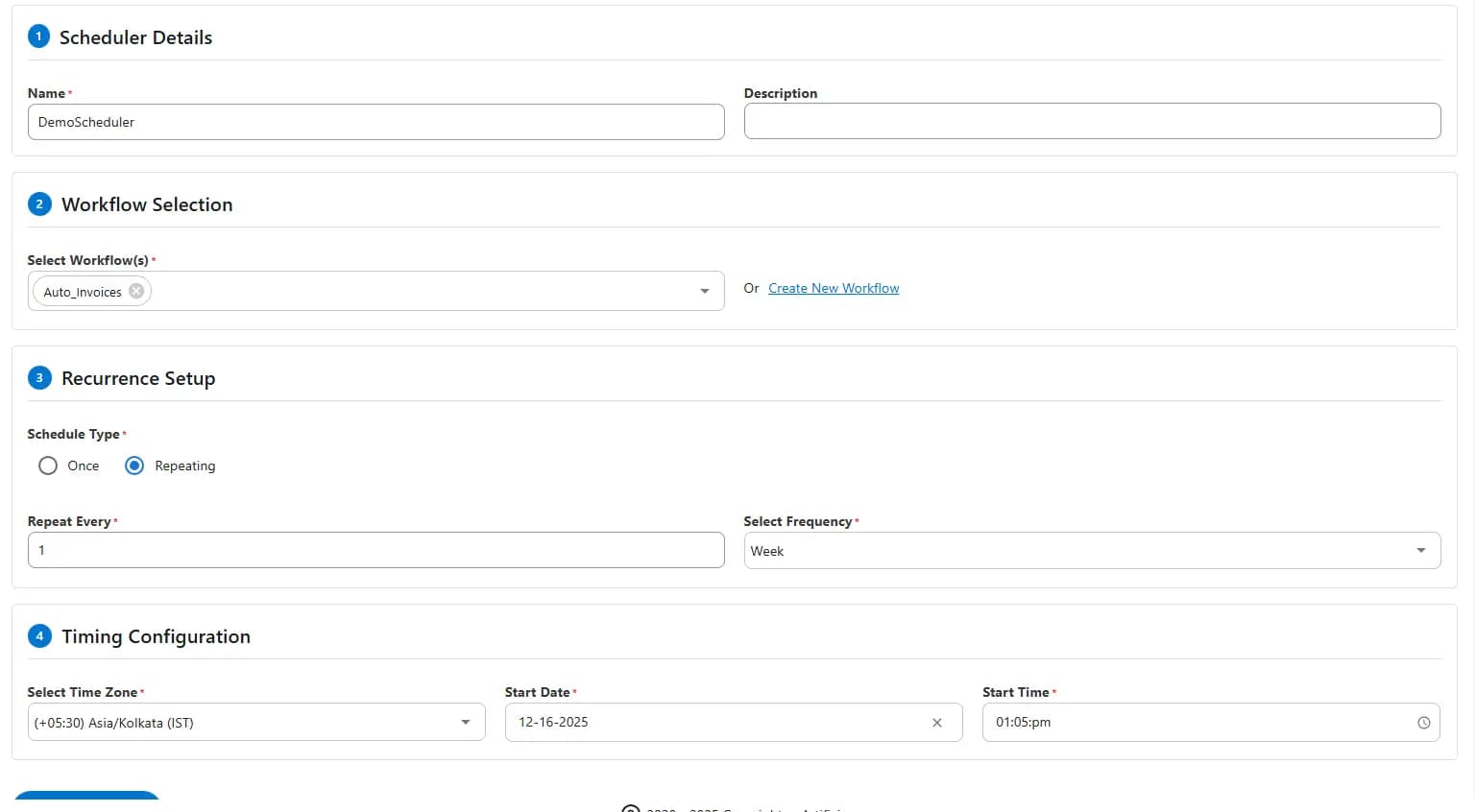This screenshot has height=812, width=1476.
Task: Click the Repeat Every value field
Action: (x=375, y=550)
